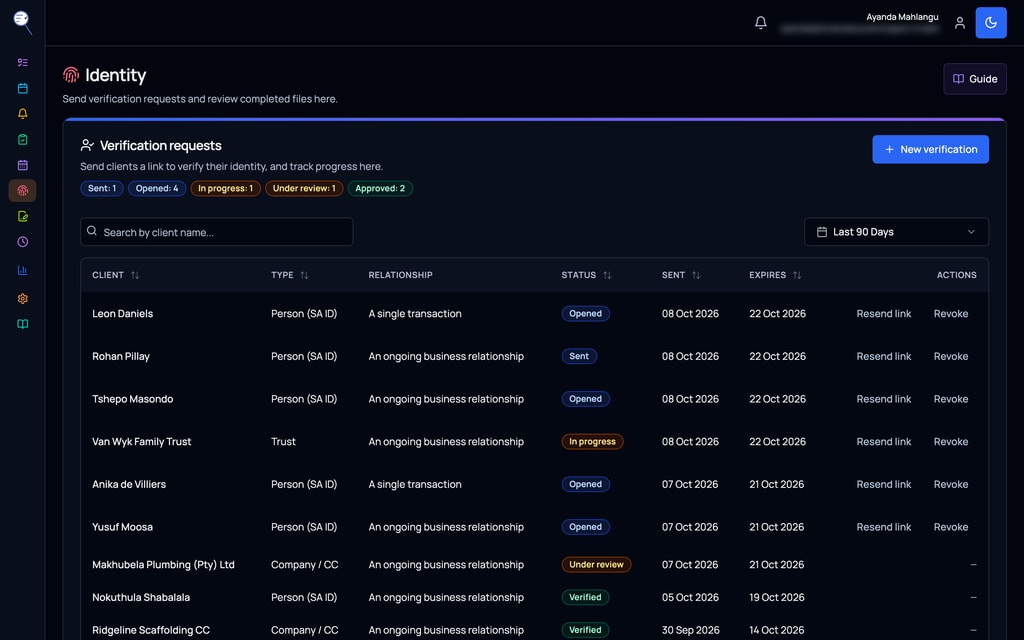Open the green clipboard-check icon in sidebar
Viewport: 1024px width, 640px height.
22,139
